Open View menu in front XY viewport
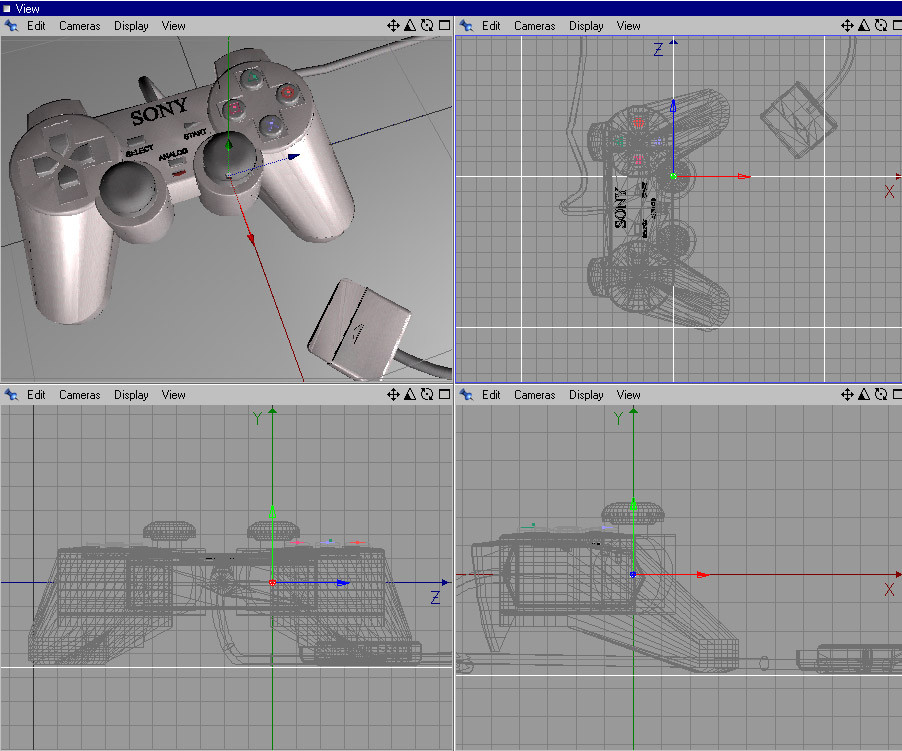Image resolution: width=902 pixels, height=751 pixels. (x=628, y=394)
